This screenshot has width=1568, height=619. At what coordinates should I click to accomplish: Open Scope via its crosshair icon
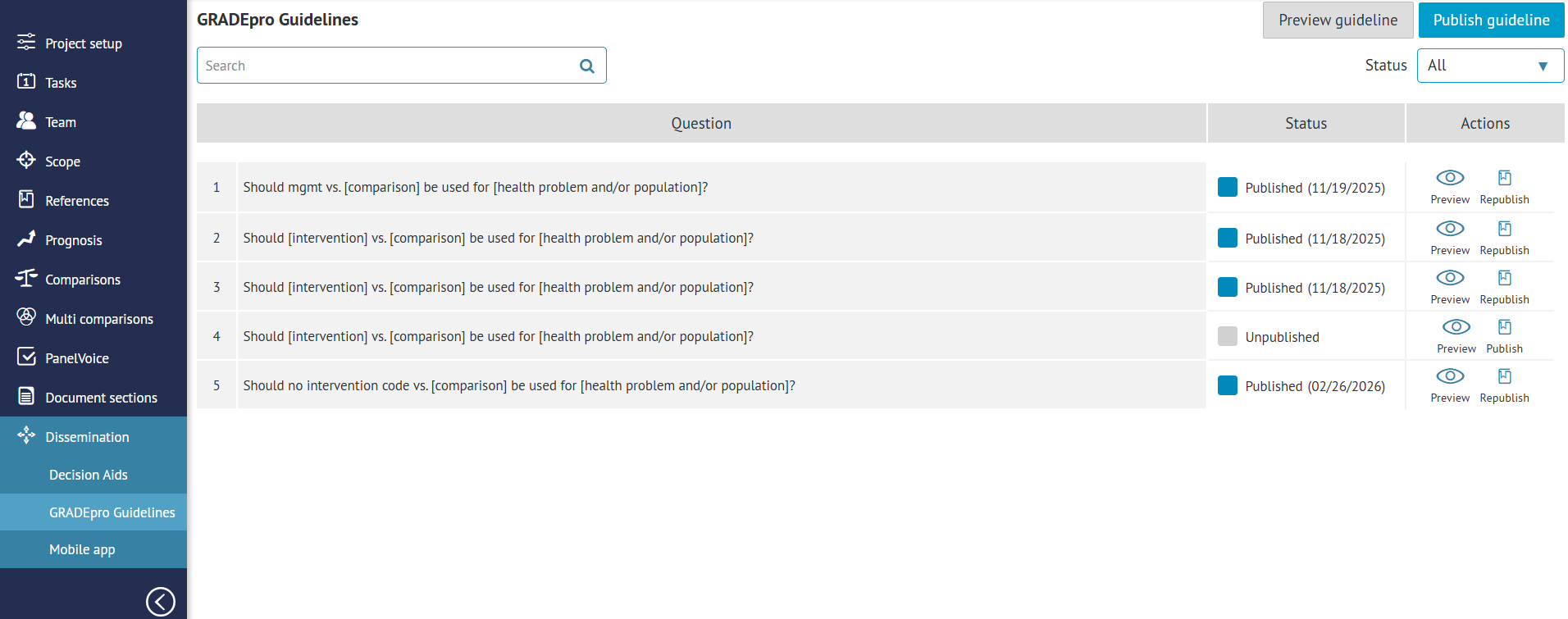coord(26,160)
